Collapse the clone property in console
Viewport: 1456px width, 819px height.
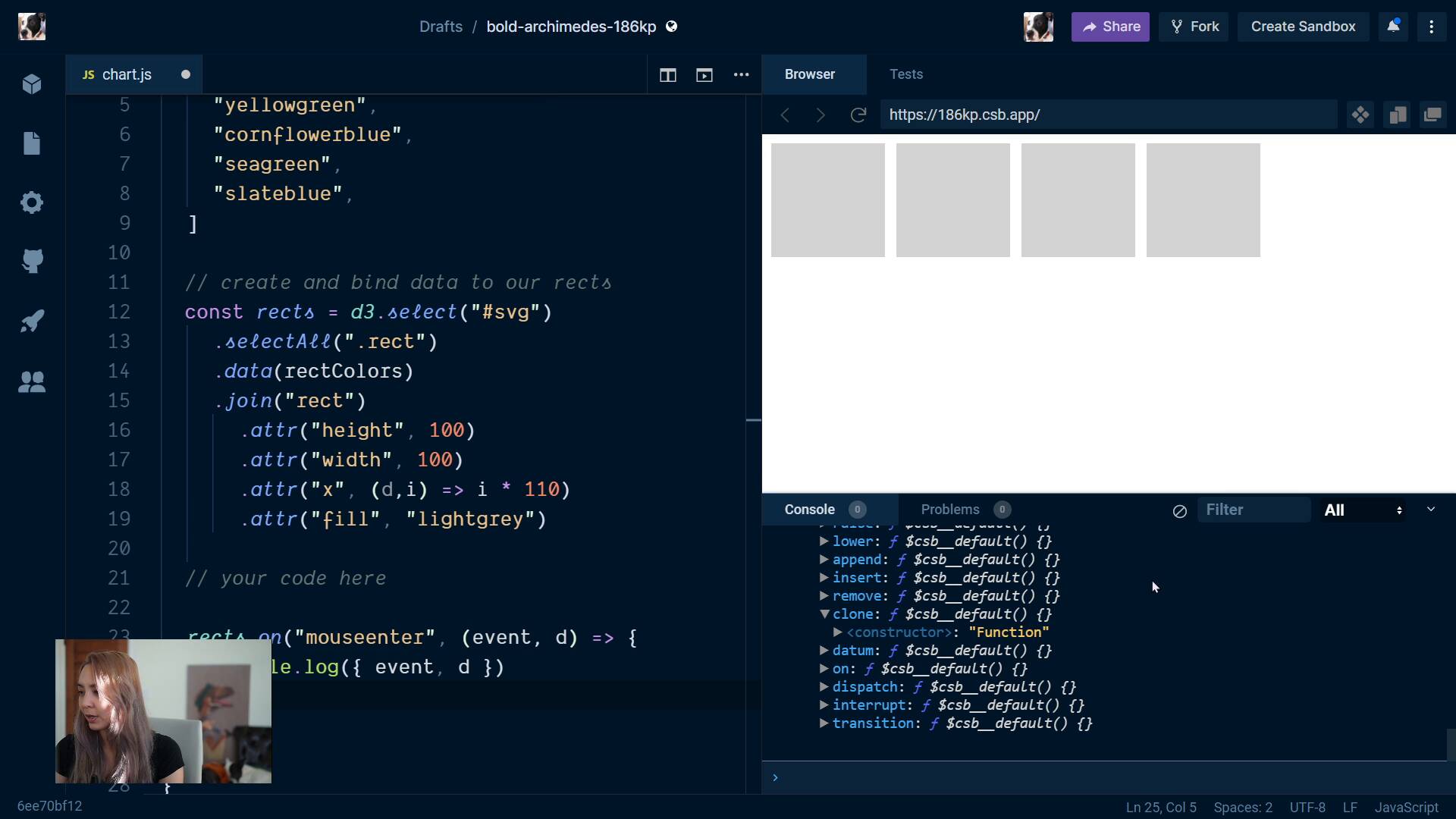coord(824,614)
